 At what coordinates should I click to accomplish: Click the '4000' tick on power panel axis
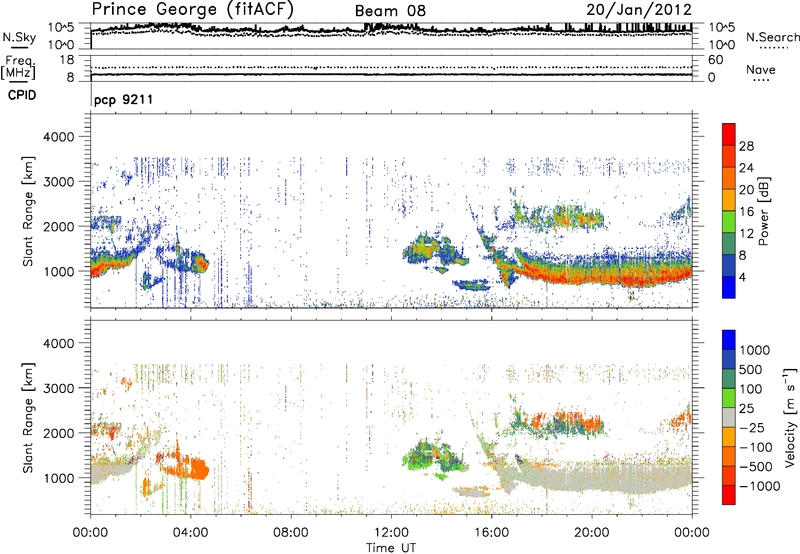(59, 137)
